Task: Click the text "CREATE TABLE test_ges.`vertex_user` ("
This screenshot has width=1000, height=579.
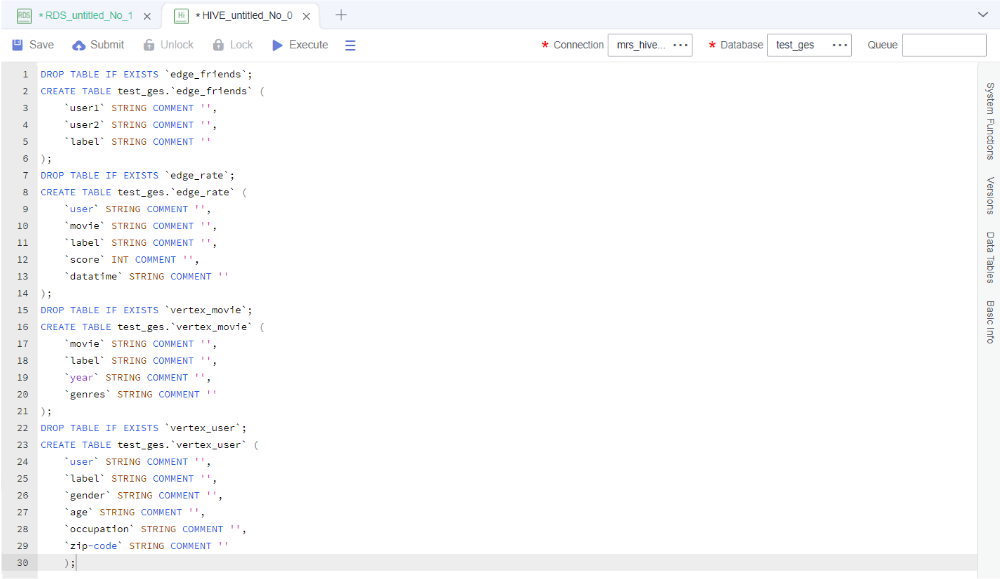Action: [149, 445]
